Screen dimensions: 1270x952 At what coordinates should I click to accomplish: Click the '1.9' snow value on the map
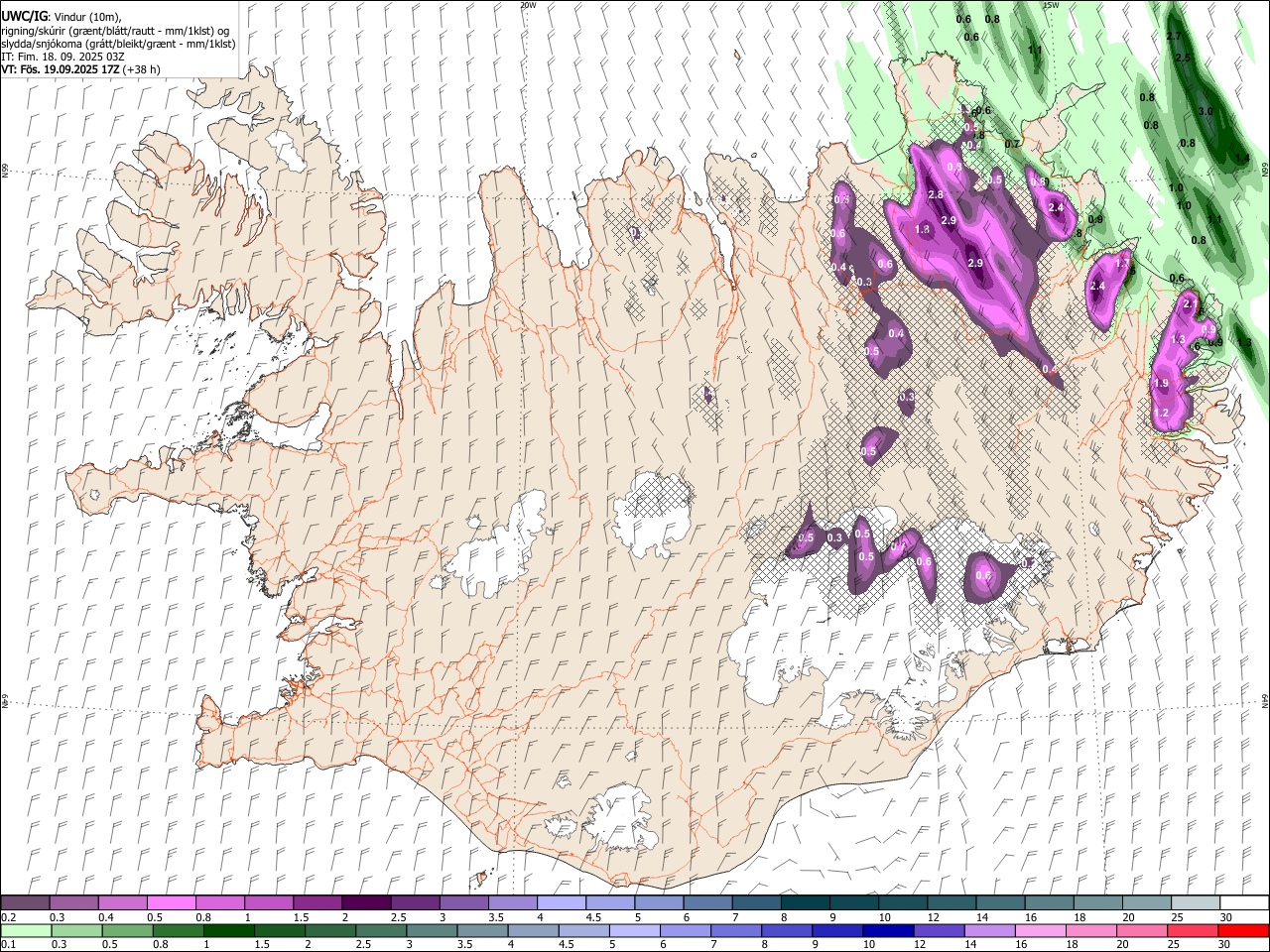tap(1162, 383)
